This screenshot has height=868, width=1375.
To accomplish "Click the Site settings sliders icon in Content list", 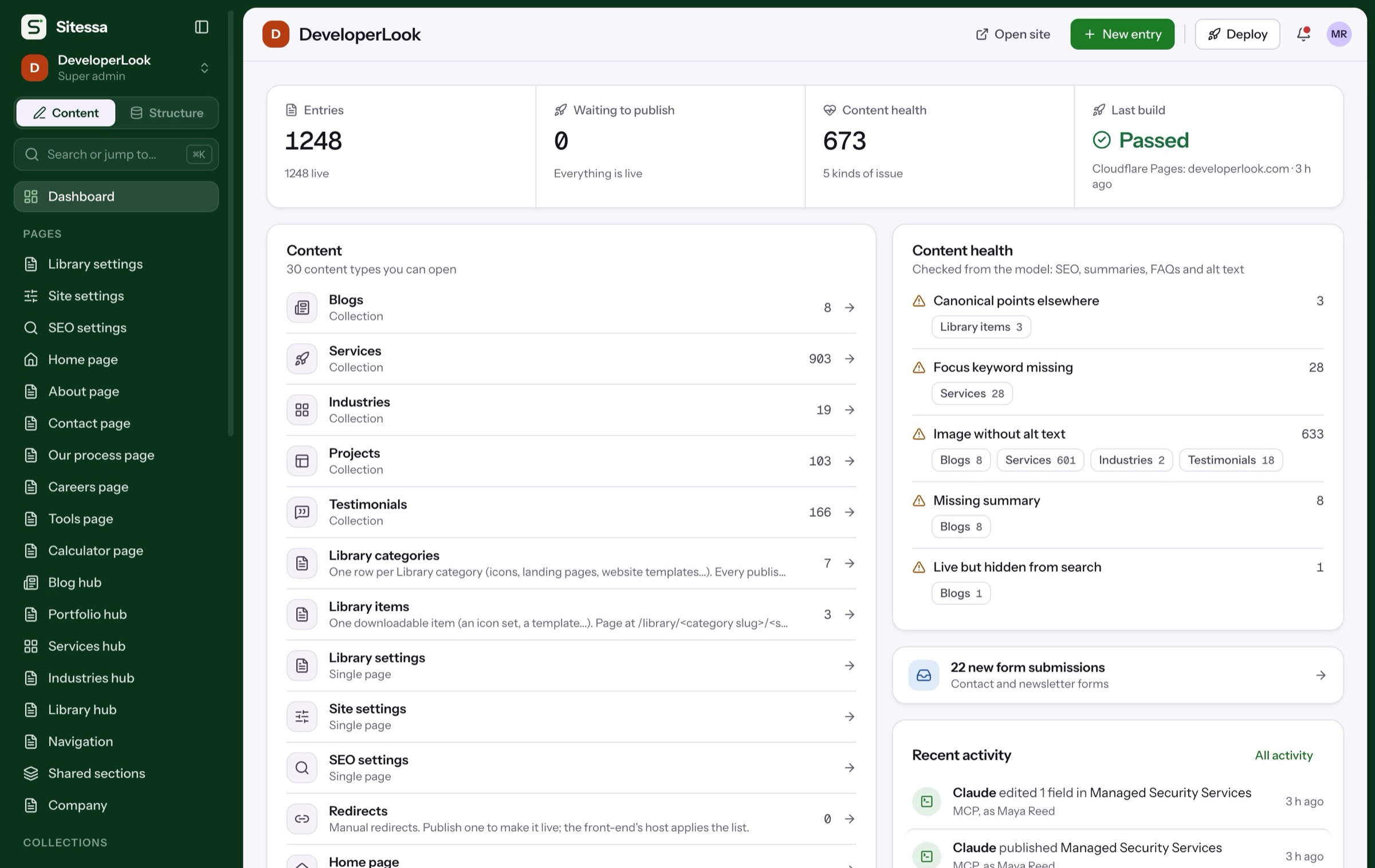I will point(302,717).
